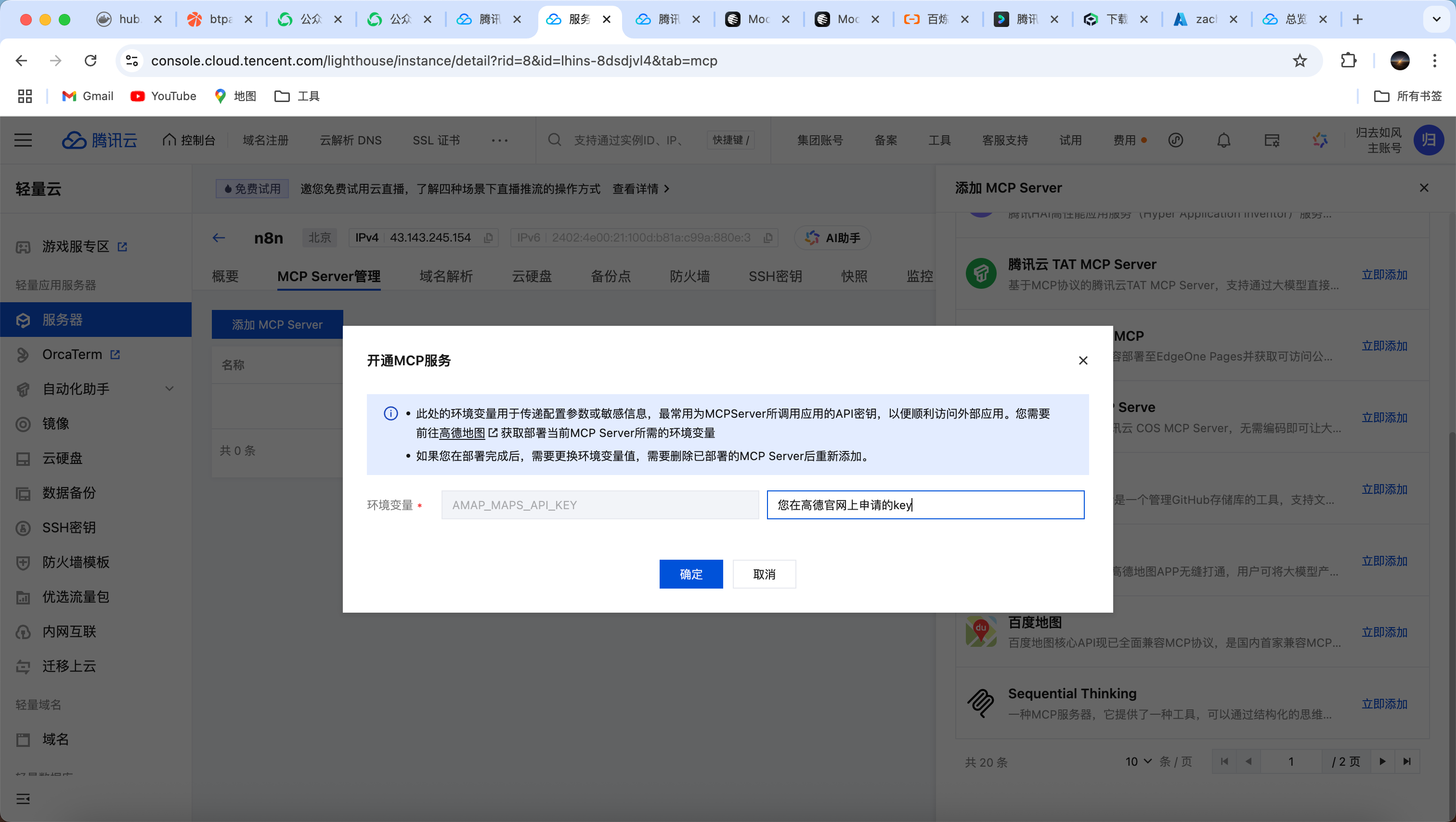Open the 高德地图 link in the notice
The width and height of the screenshot is (1456, 822).
(462, 433)
